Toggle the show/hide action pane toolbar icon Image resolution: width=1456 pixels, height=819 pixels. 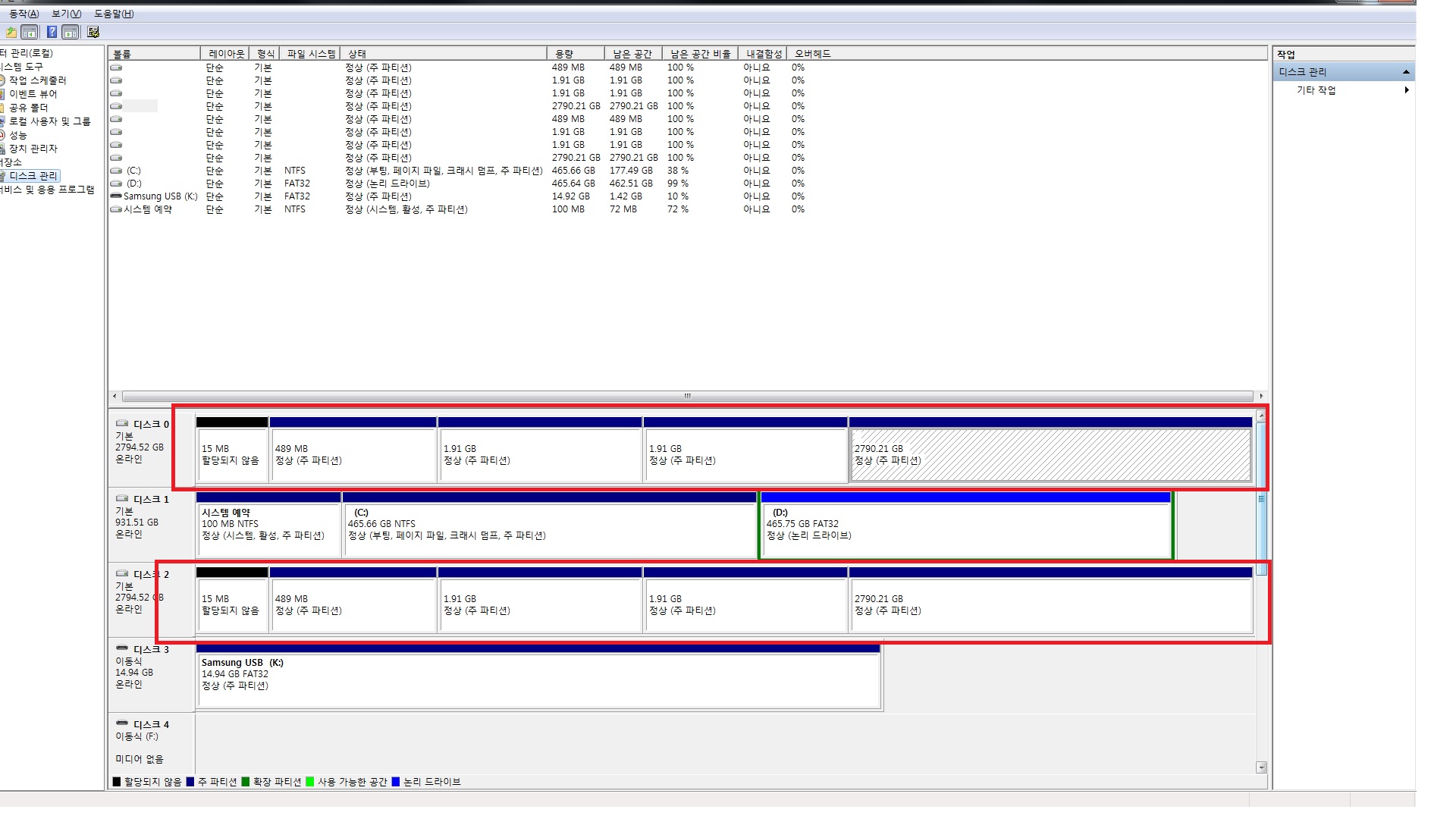pyautogui.click(x=71, y=32)
